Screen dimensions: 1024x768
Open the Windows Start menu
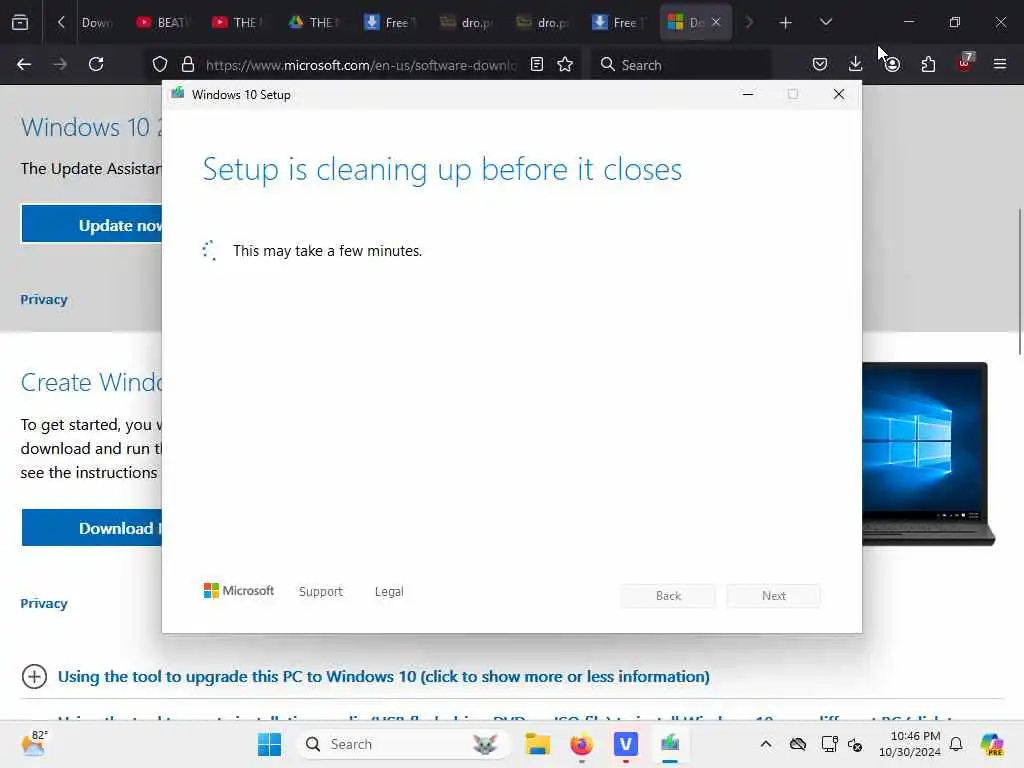[x=269, y=744]
